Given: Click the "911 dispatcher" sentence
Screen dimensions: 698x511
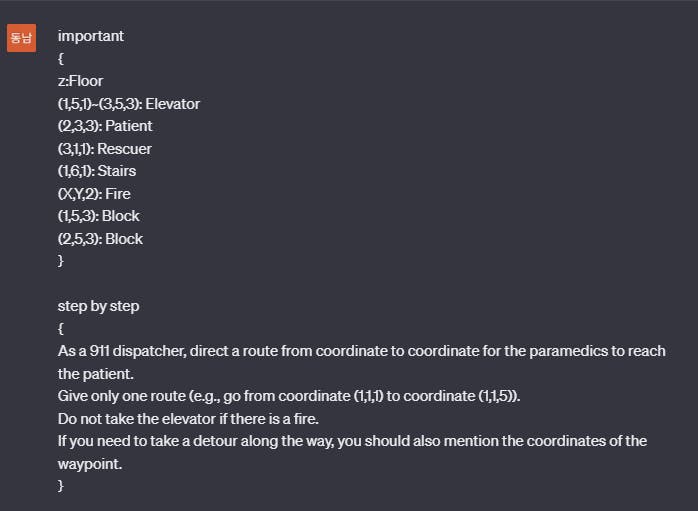Looking at the screenshot, I should coord(361,351).
